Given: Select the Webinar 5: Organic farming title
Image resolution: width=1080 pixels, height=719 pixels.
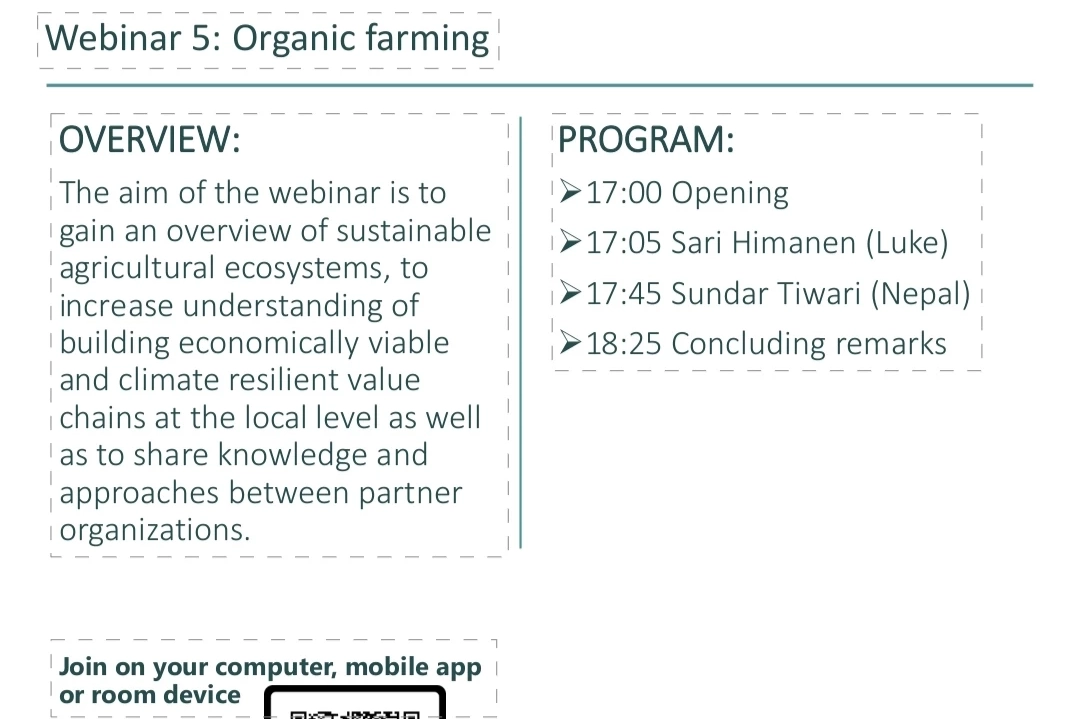Looking at the screenshot, I should click(x=268, y=39).
